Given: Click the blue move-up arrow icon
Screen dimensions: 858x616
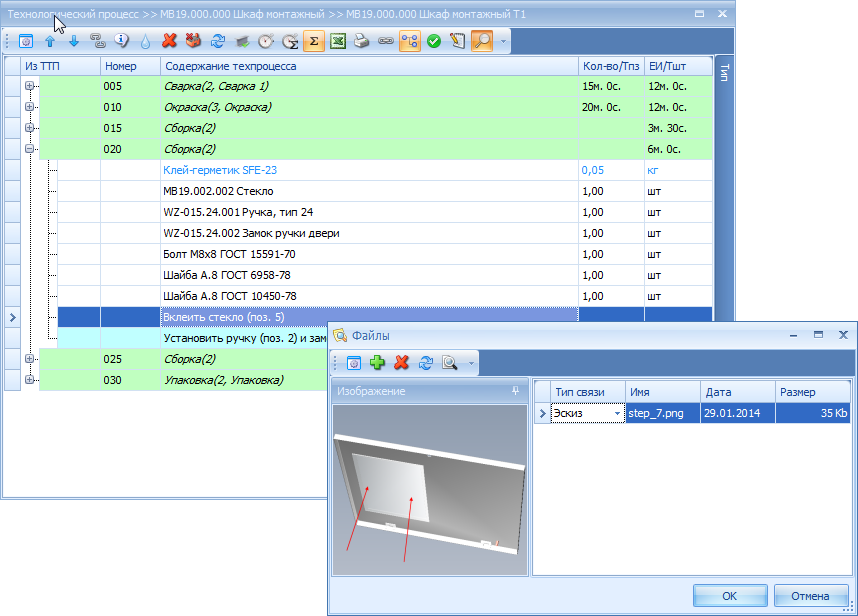Looking at the screenshot, I should tap(50, 41).
